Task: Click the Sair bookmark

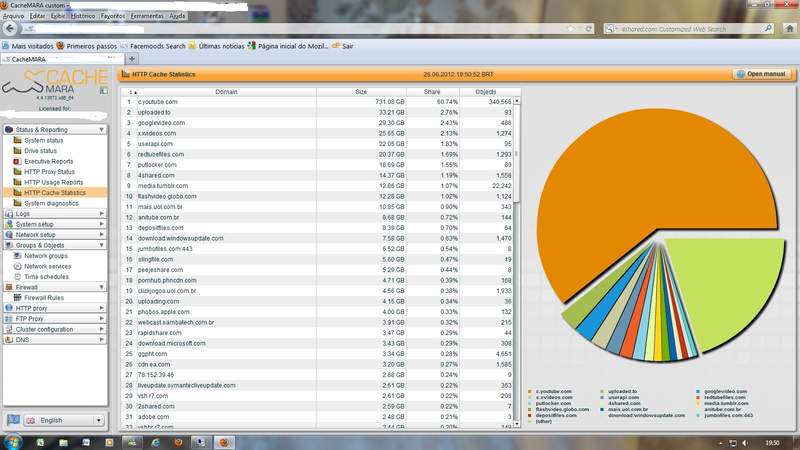Action: coord(343,46)
